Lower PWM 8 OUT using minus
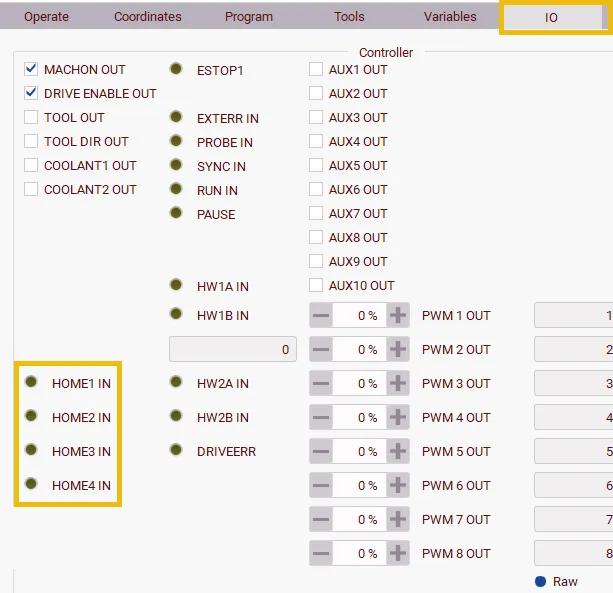 click(321, 553)
